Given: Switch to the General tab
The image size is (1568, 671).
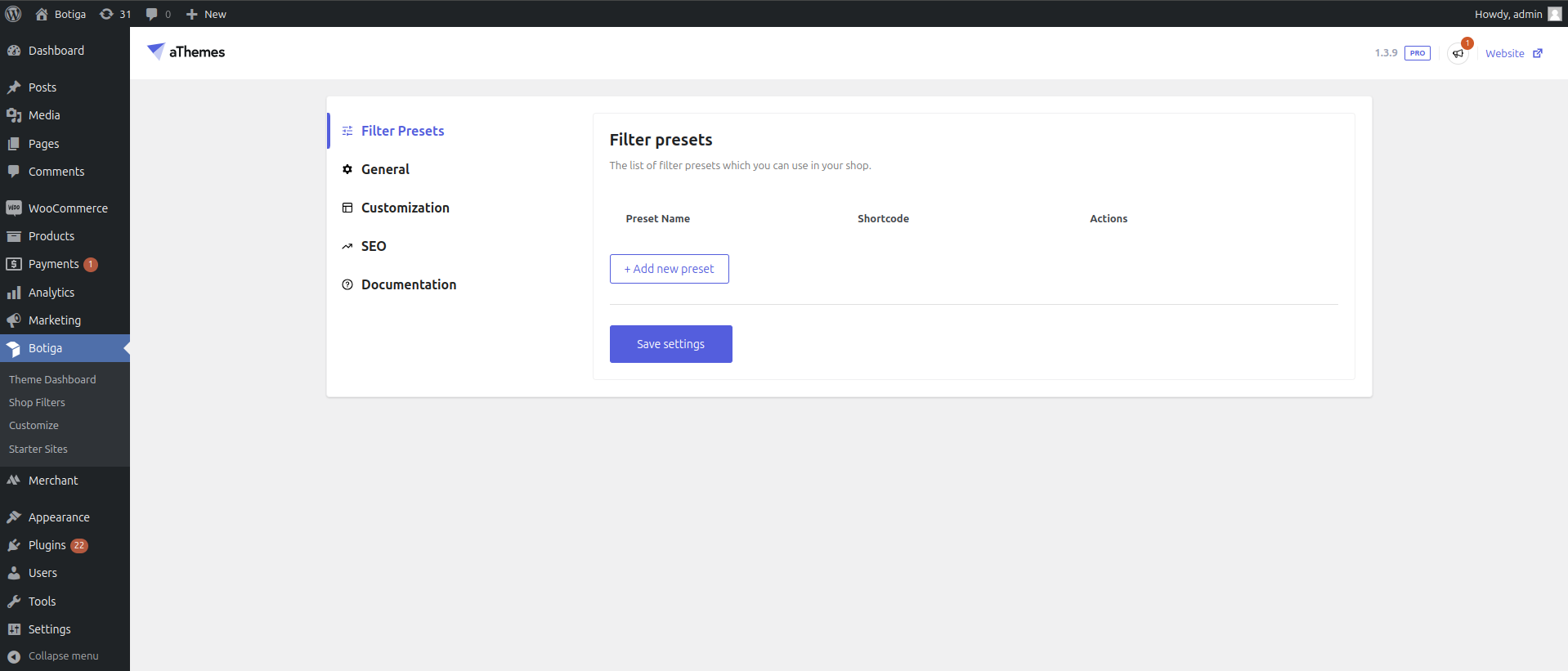Looking at the screenshot, I should 385,169.
